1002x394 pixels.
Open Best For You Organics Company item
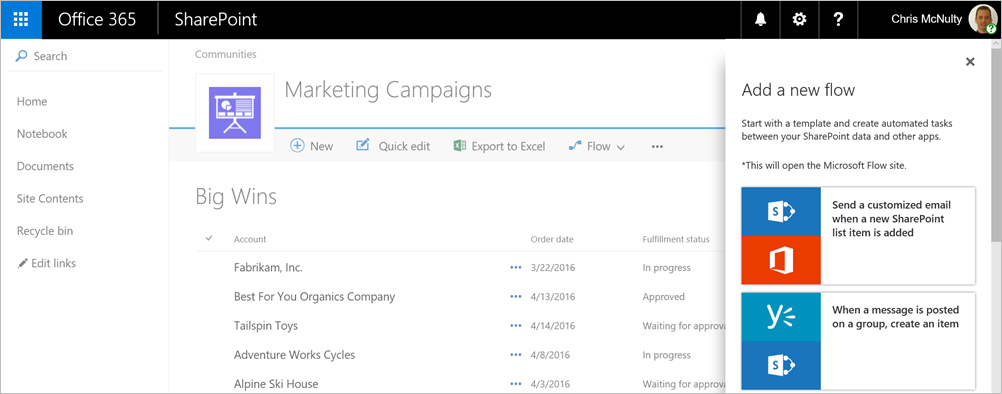click(314, 297)
